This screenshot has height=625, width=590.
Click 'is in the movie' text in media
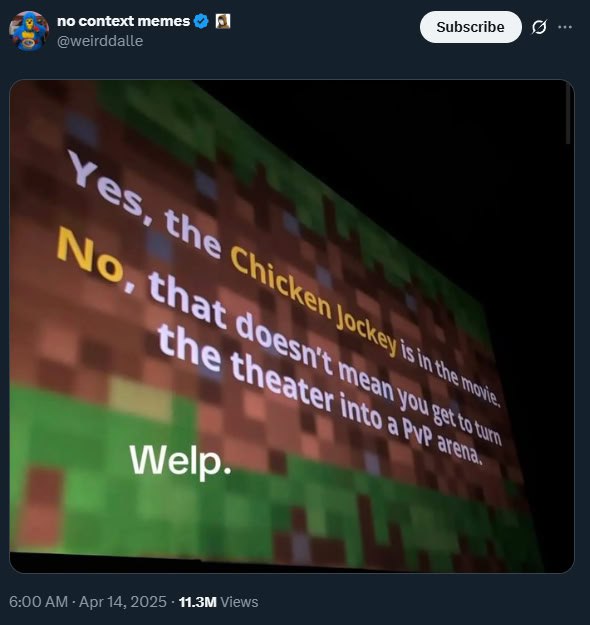[450, 375]
